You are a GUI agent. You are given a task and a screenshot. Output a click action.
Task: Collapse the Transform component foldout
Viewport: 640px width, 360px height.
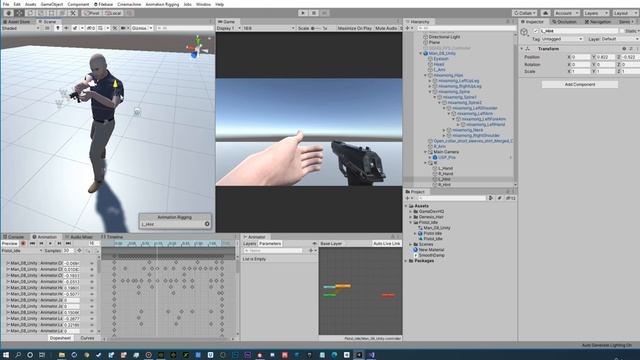click(x=522, y=49)
